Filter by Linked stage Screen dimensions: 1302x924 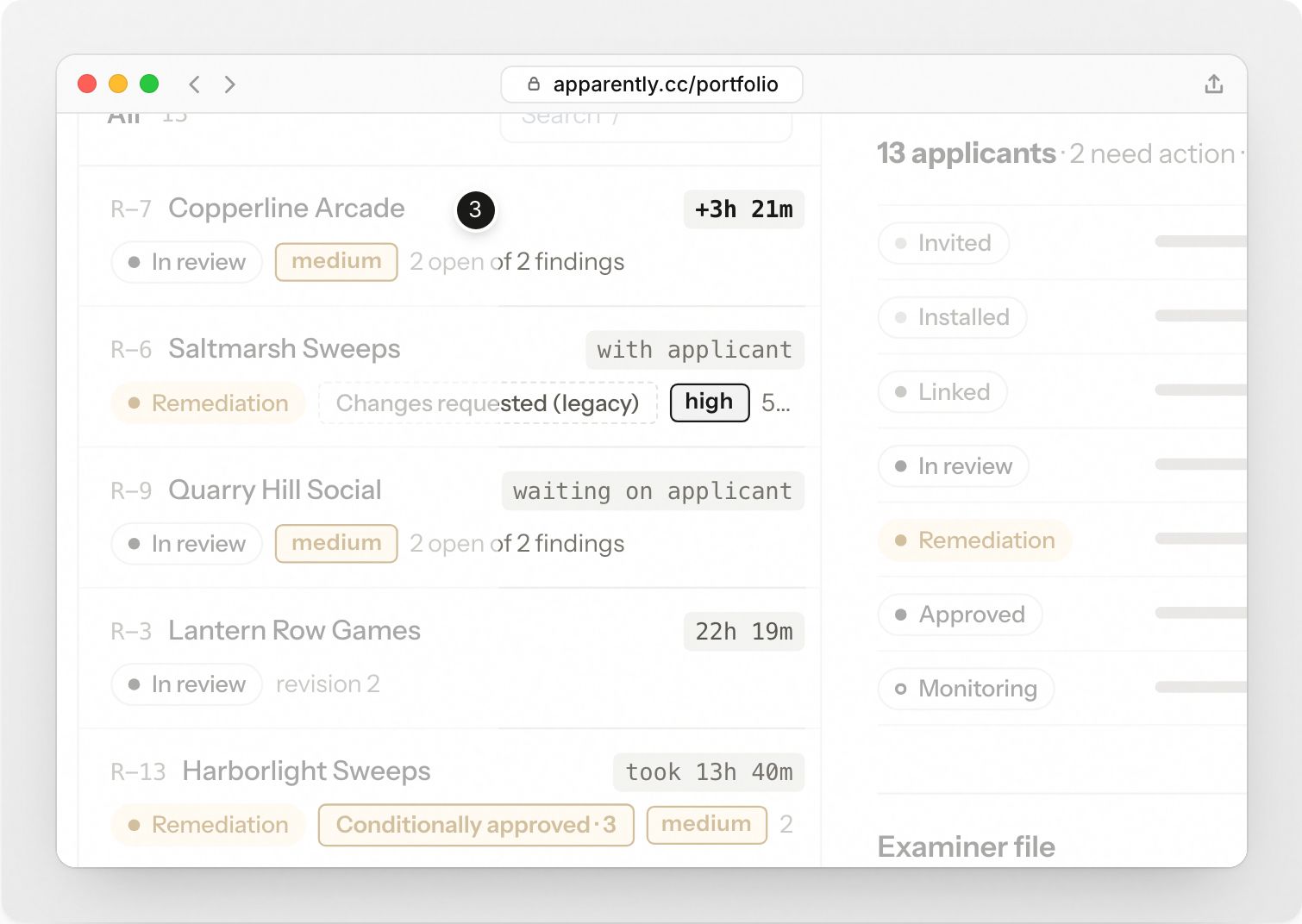click(x=942, y=391)
